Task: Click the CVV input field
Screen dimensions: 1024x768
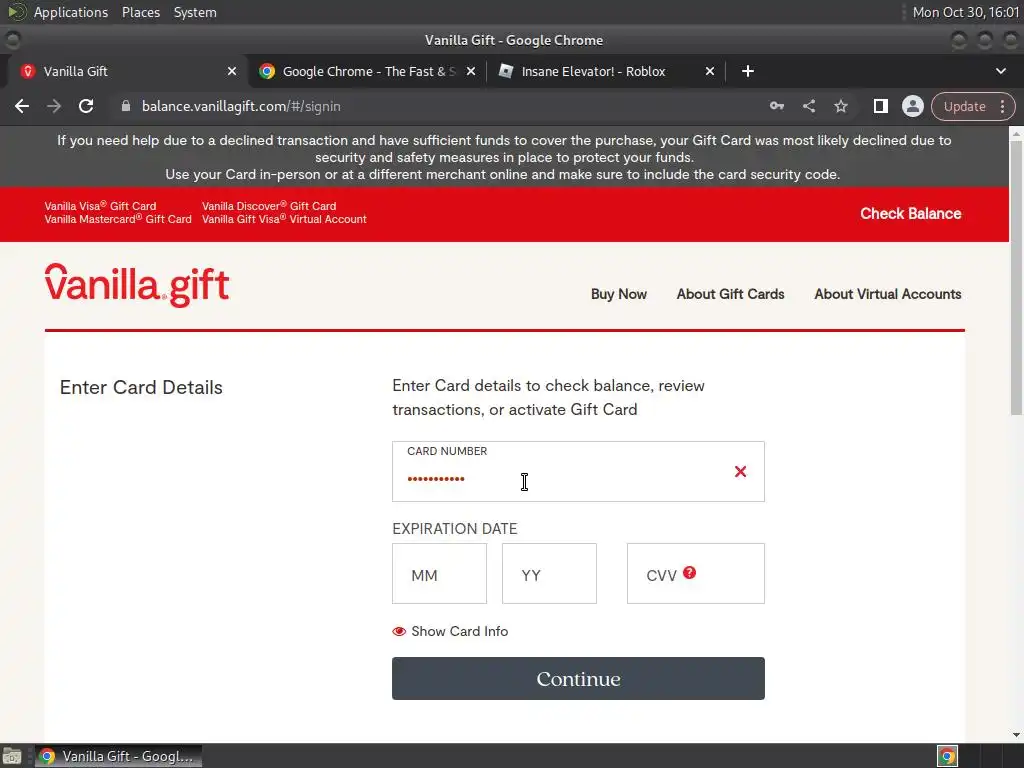Action: (x=696, y=573)
